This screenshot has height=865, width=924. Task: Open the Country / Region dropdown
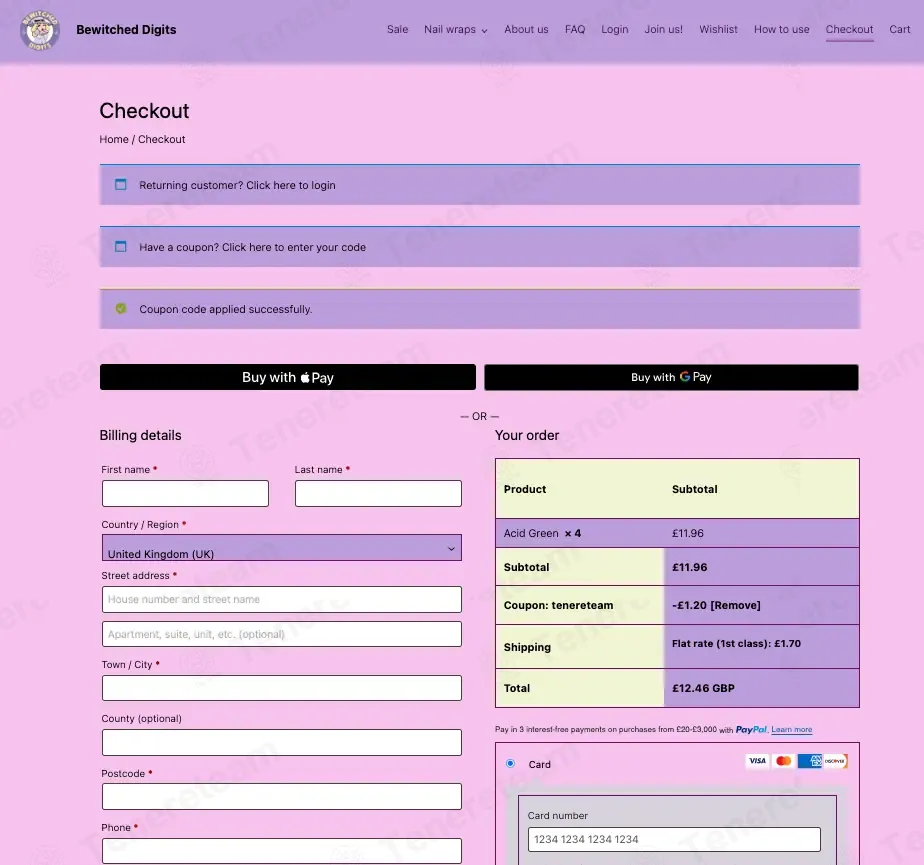point(281,548)
